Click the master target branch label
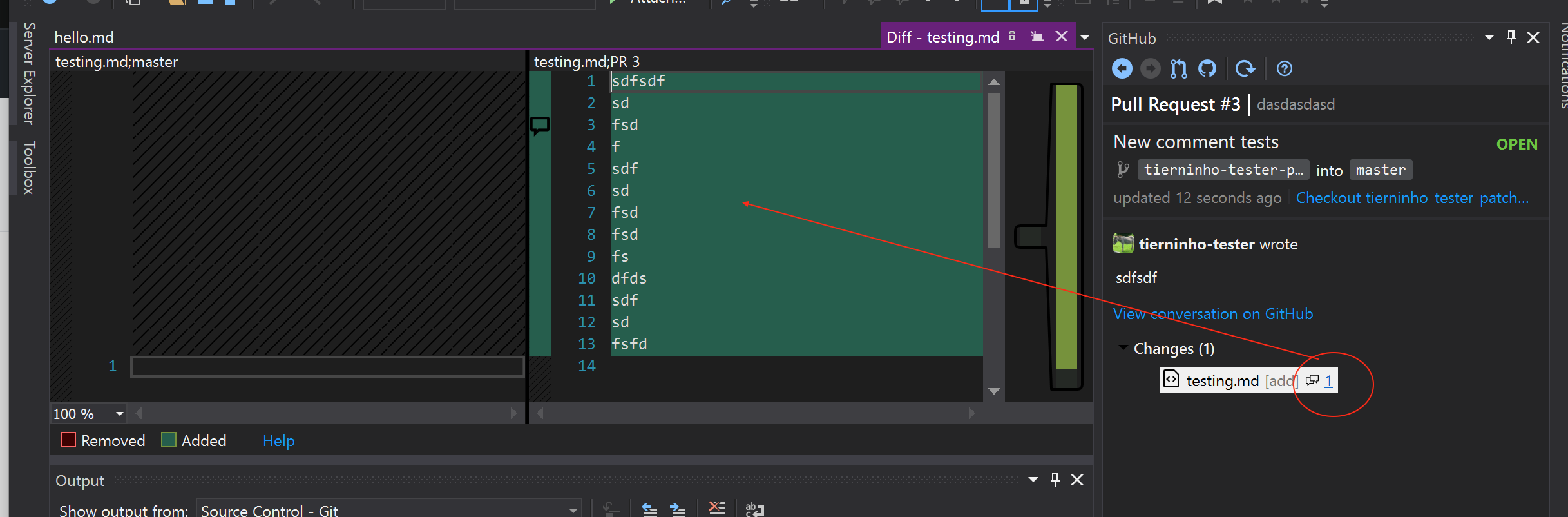 [x=1381, y=170]
